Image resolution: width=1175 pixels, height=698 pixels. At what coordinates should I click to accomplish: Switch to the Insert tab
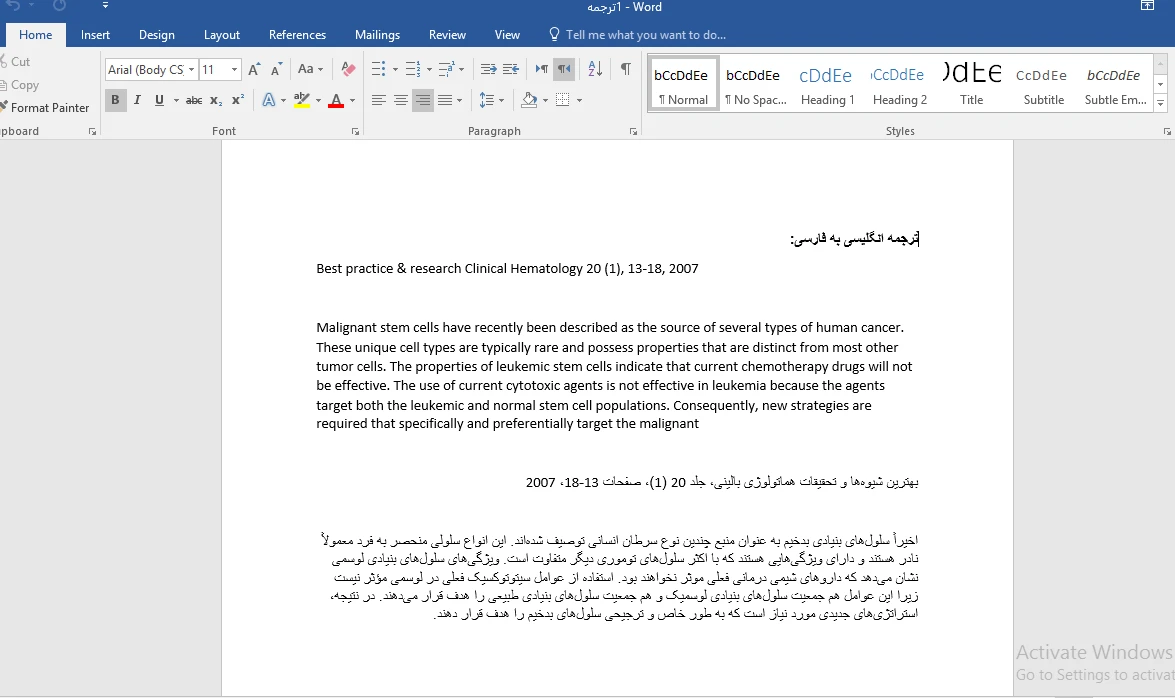coord(95,35)
